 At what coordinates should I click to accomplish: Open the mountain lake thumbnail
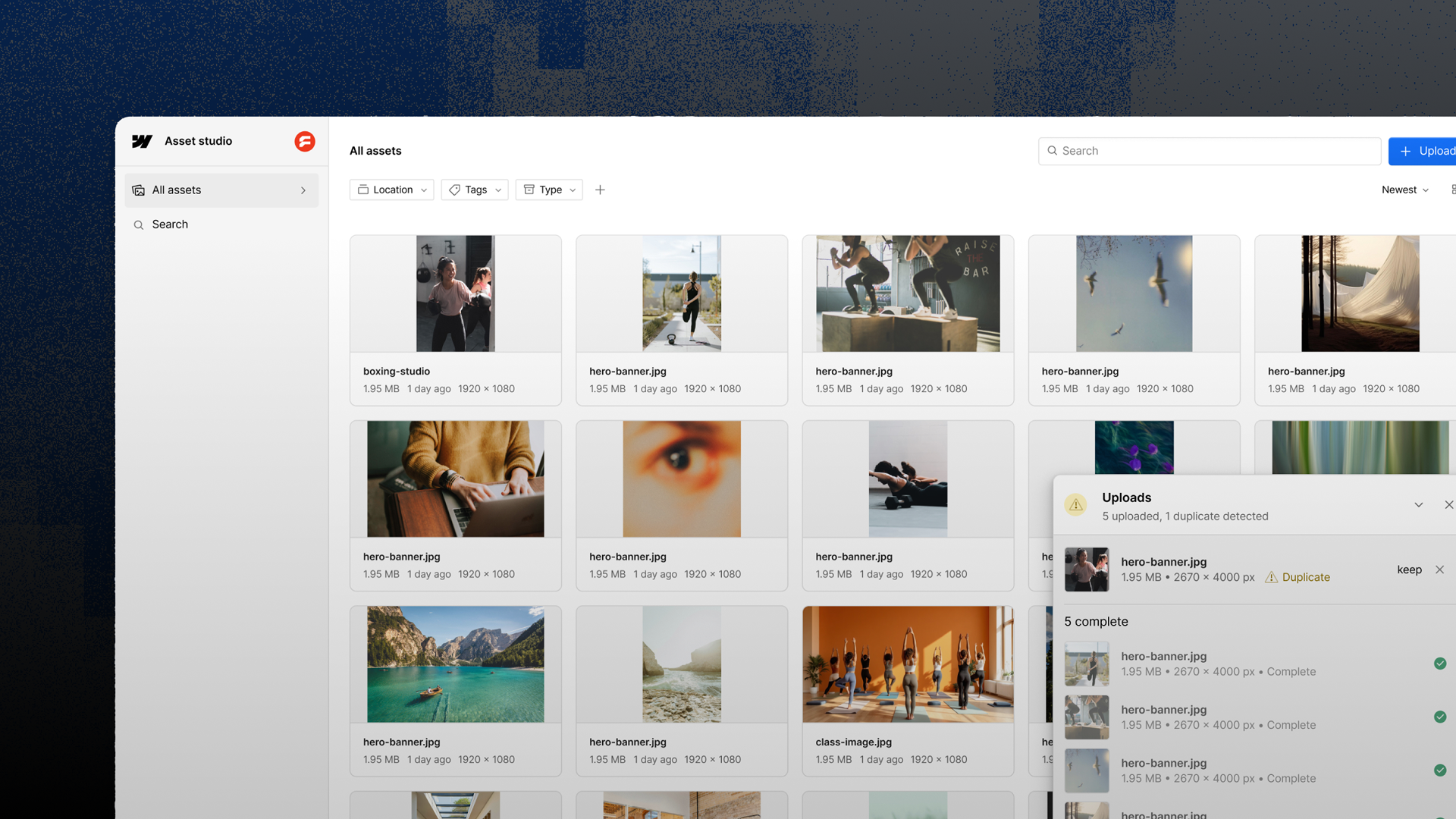(456, 664)
